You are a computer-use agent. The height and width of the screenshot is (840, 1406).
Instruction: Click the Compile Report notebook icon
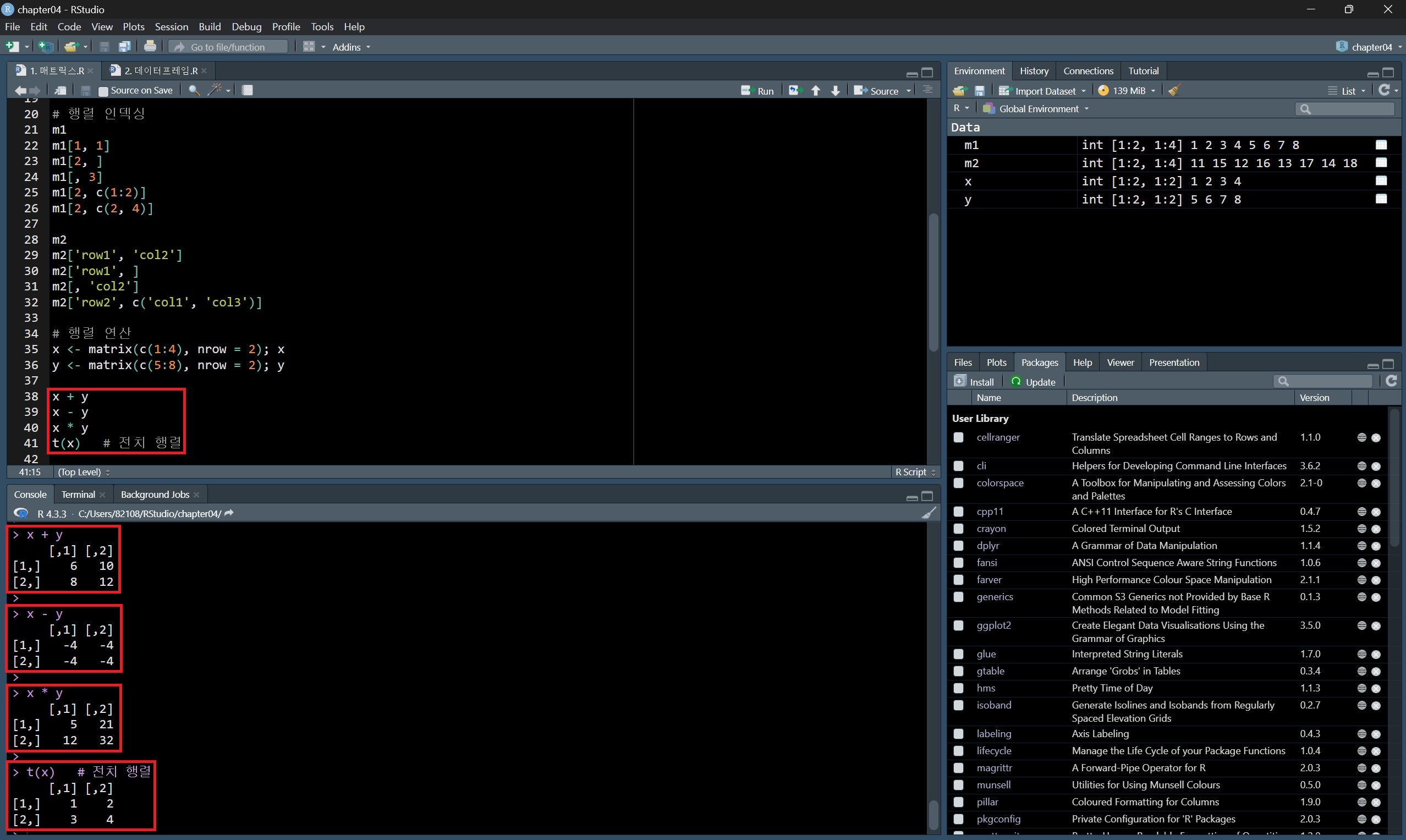pos(248,90)
